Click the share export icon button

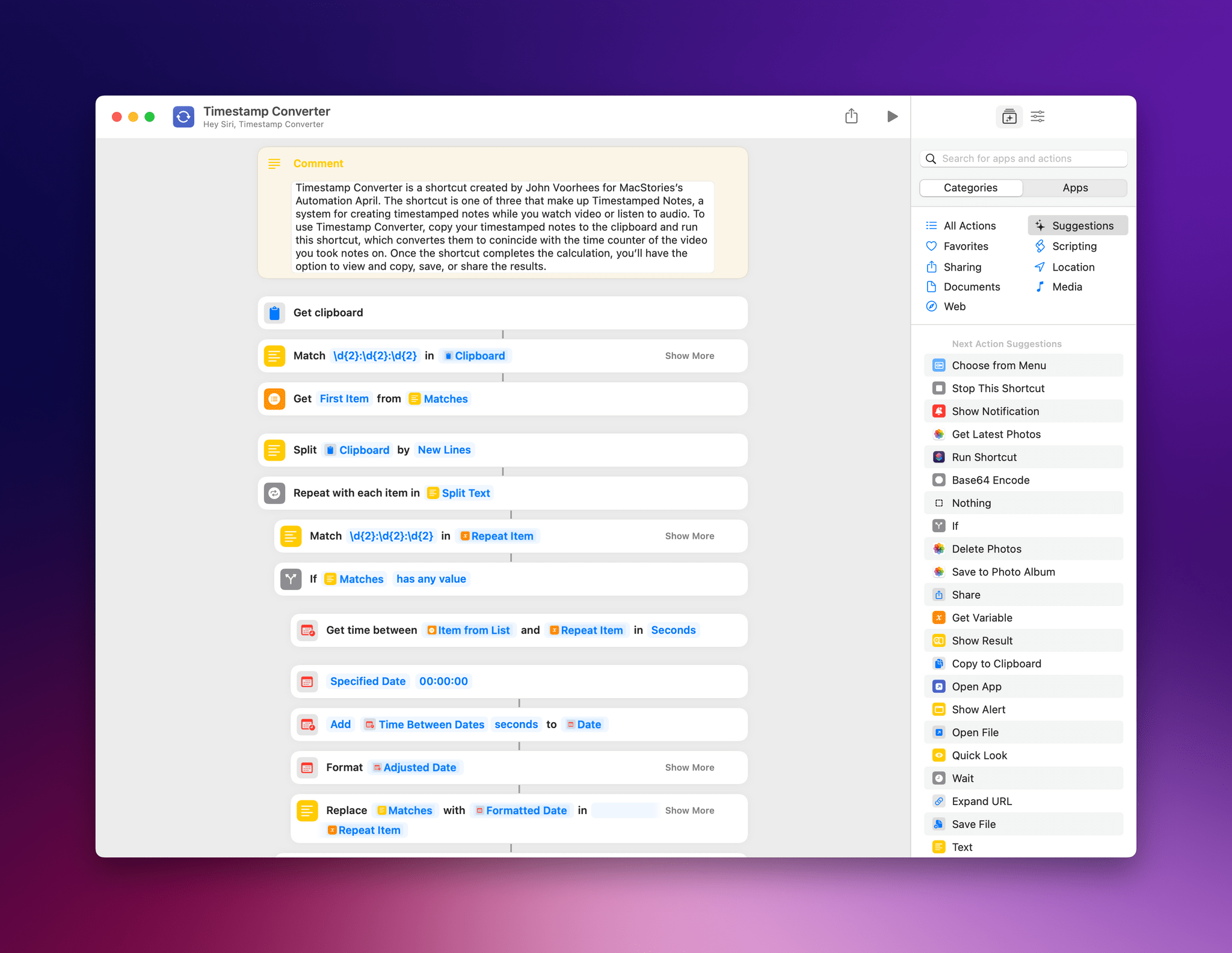click(852, 116)
